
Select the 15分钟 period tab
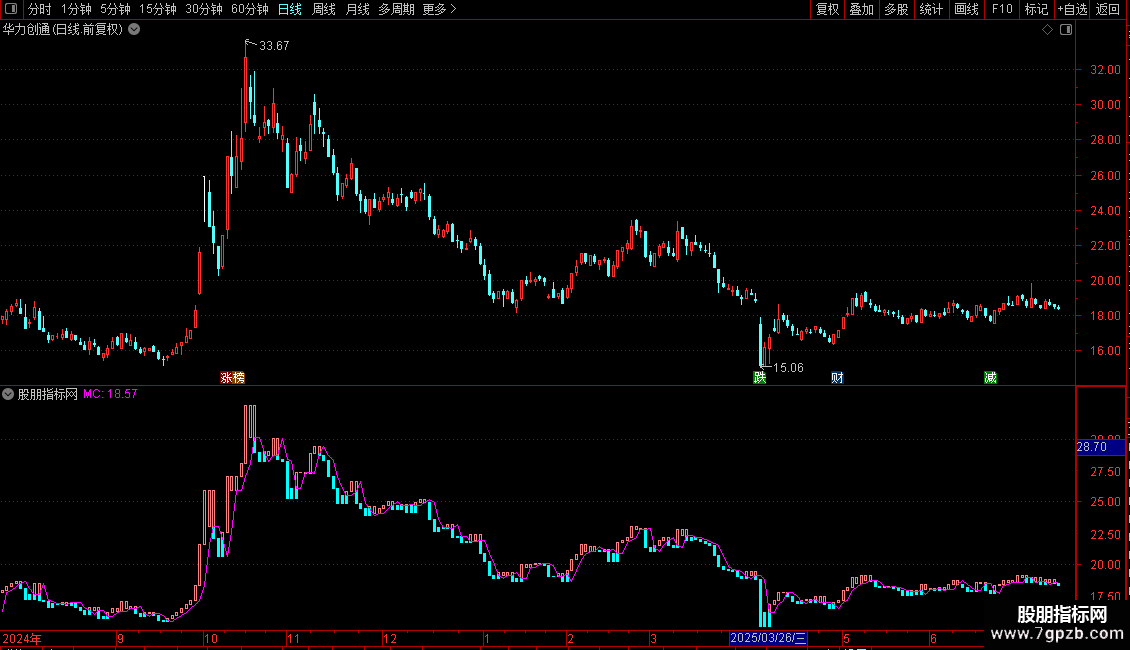click(157, 9)
